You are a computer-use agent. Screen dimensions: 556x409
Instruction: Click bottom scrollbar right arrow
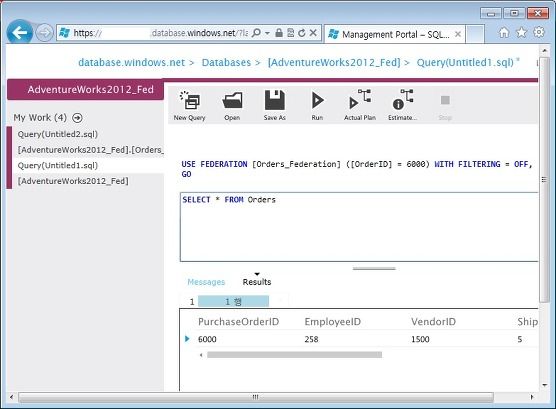click(x=532, y=397)
